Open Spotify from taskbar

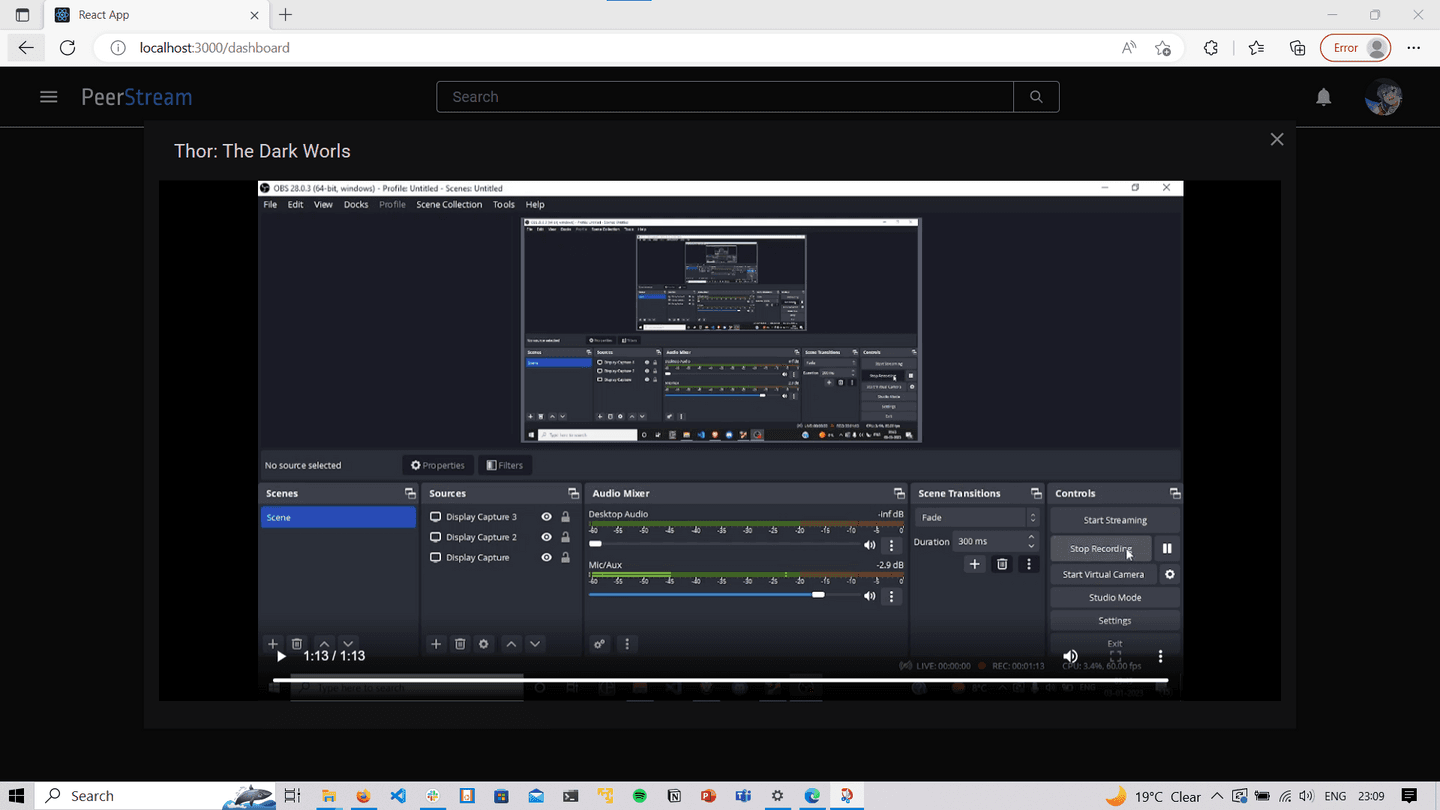tap(639, 796)
